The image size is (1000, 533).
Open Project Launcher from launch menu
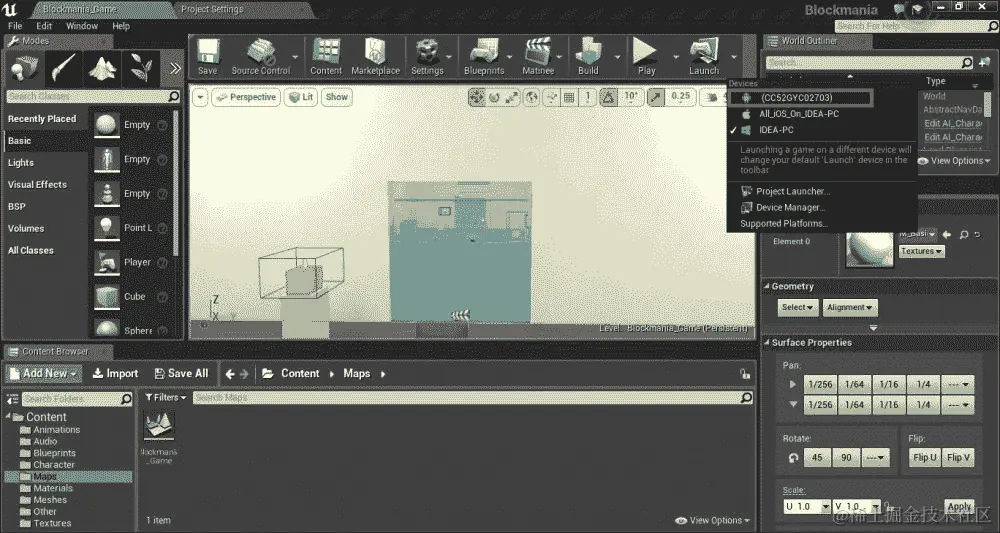pyautogui.click(x=793, y=191)
